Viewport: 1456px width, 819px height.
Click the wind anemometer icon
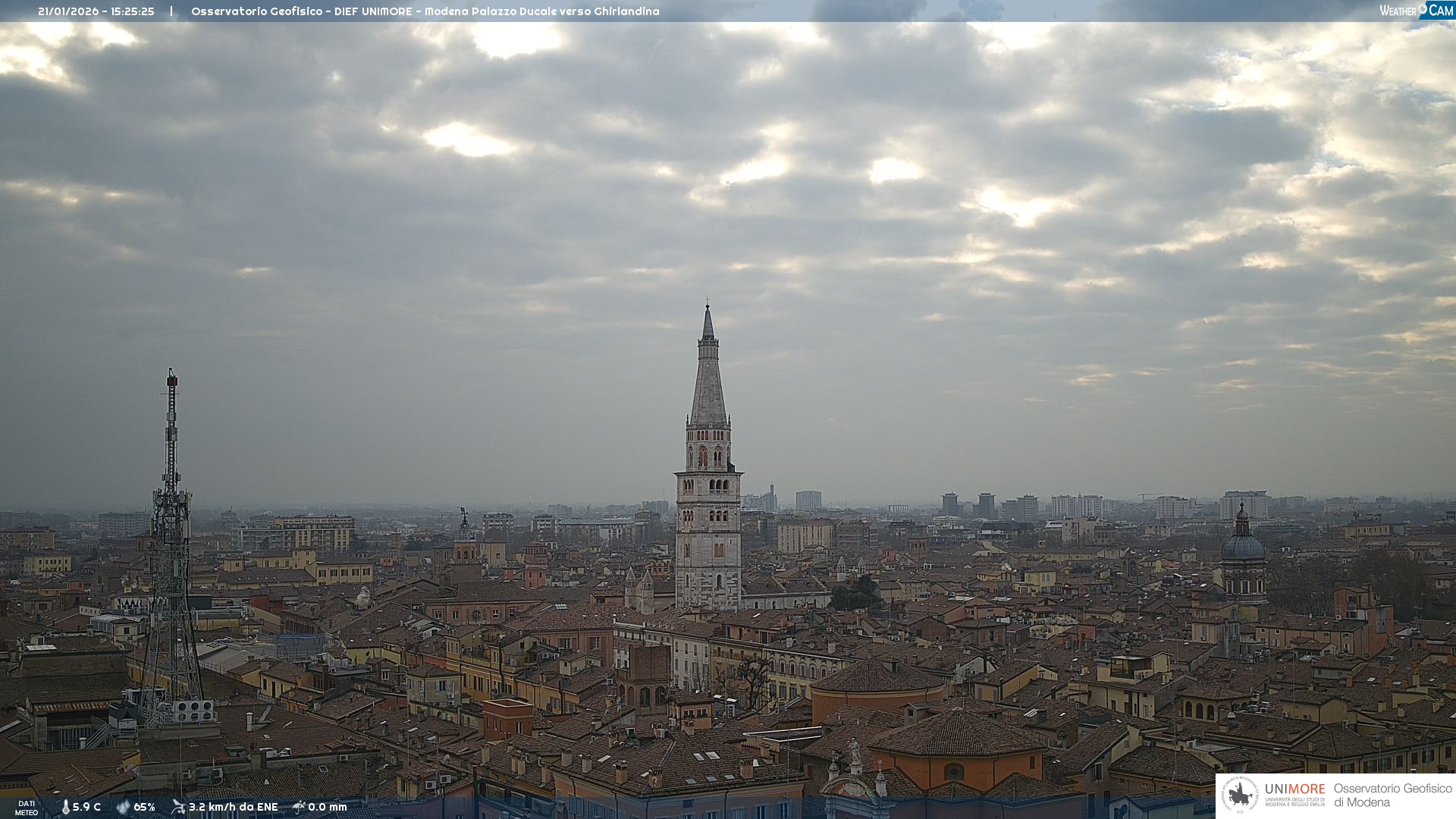click(178, 807)
